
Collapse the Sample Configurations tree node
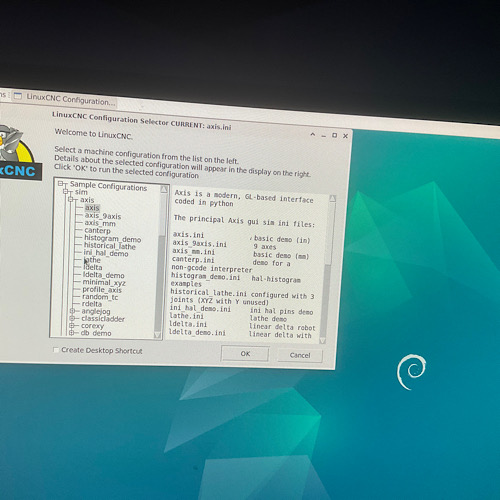(x=61, y=184)
